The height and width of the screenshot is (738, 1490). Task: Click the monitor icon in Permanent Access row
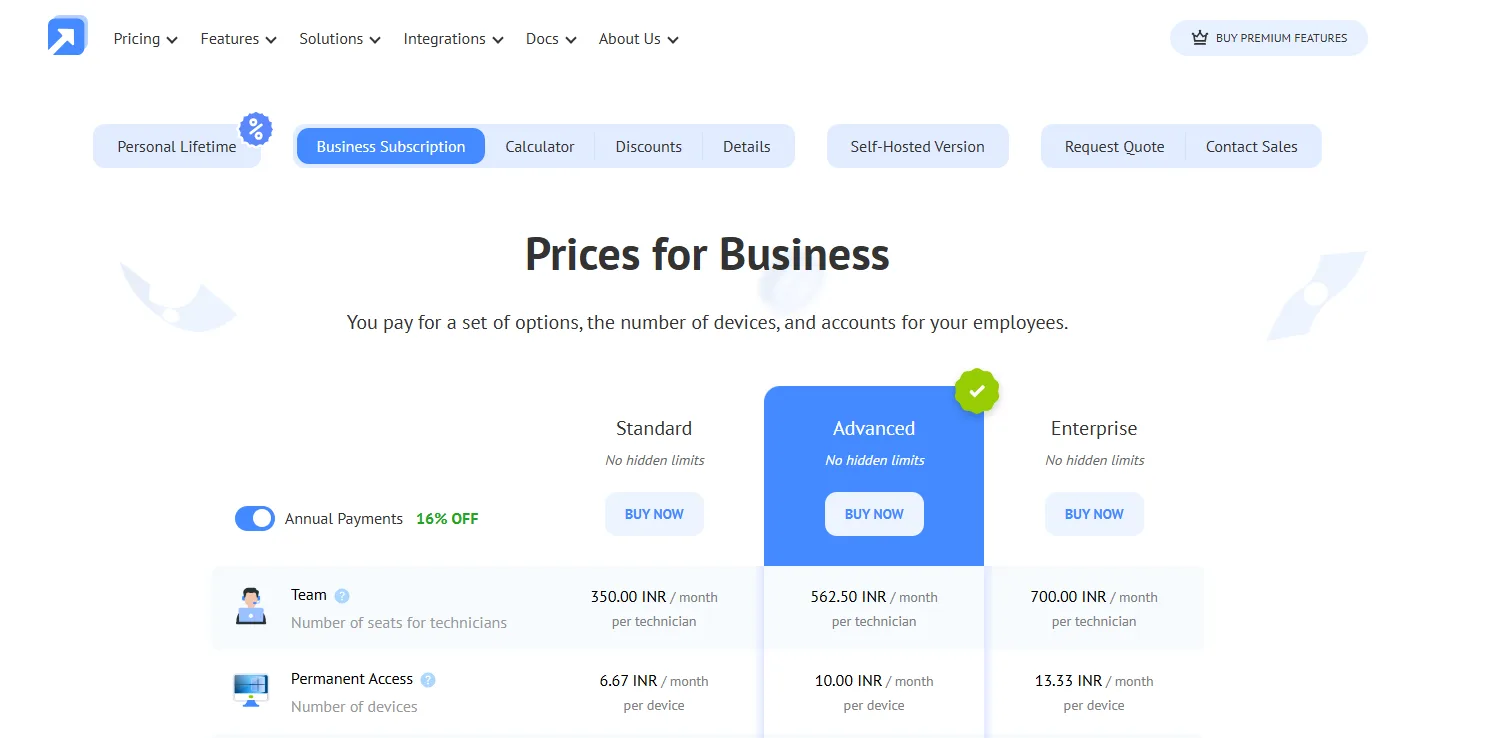[251, 690]
